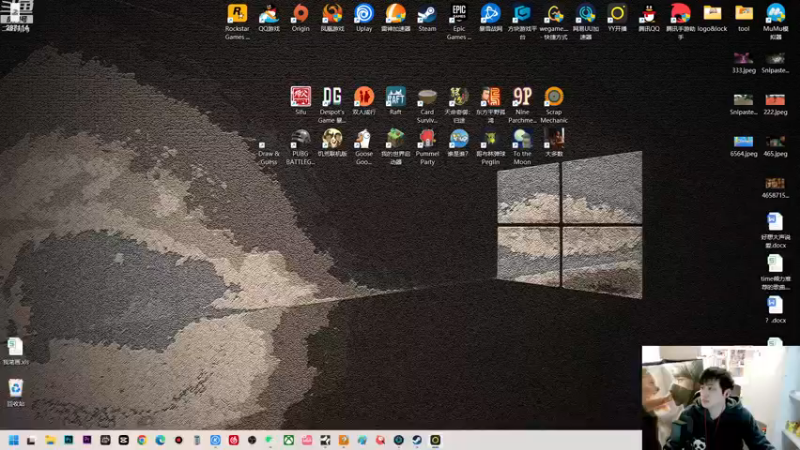800x450 pixels.
Task: Launch Premiere Pro from the taskbar
Action: point(87,440)
